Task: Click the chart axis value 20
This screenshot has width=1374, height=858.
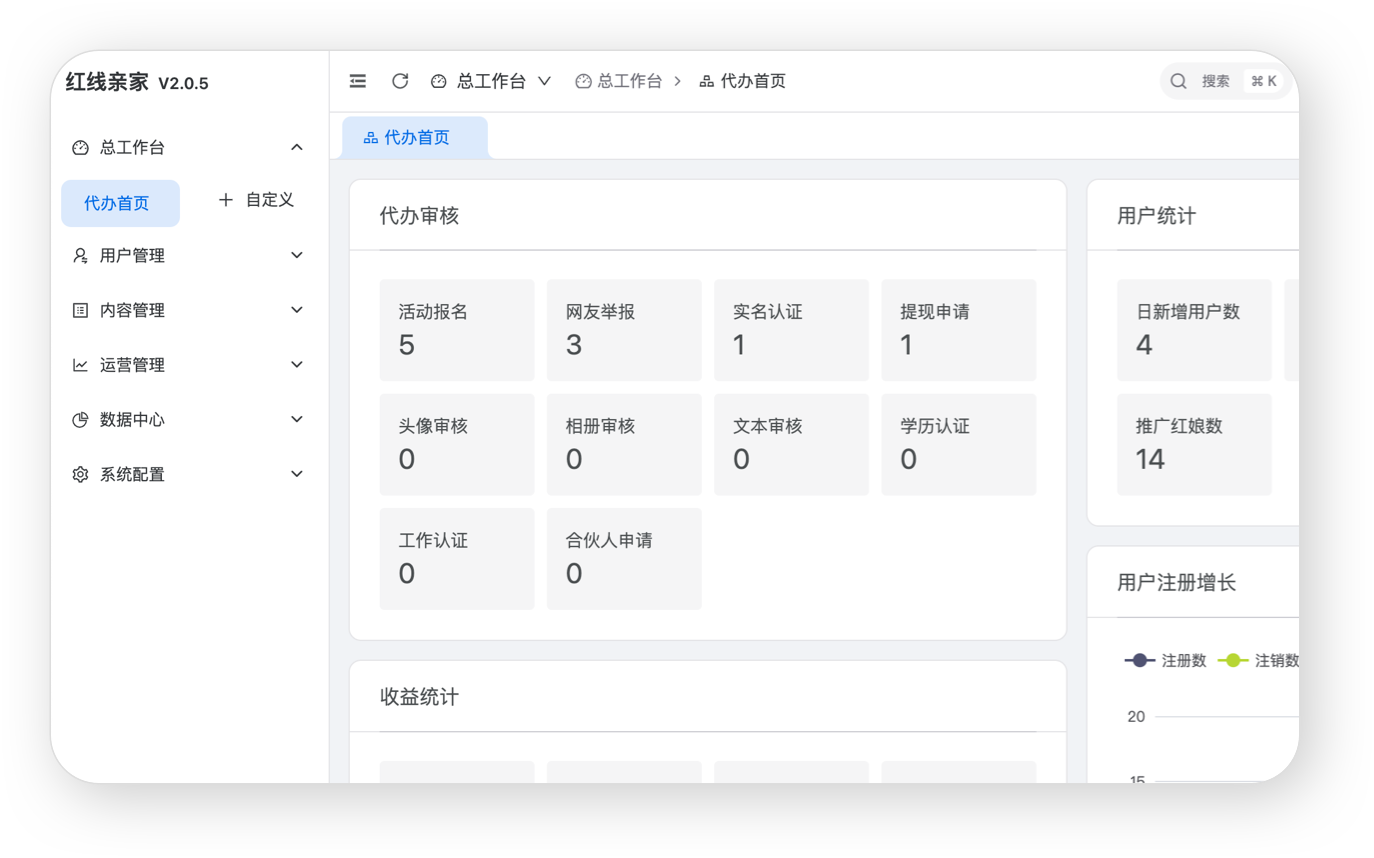Action: tap(1136, 717)
